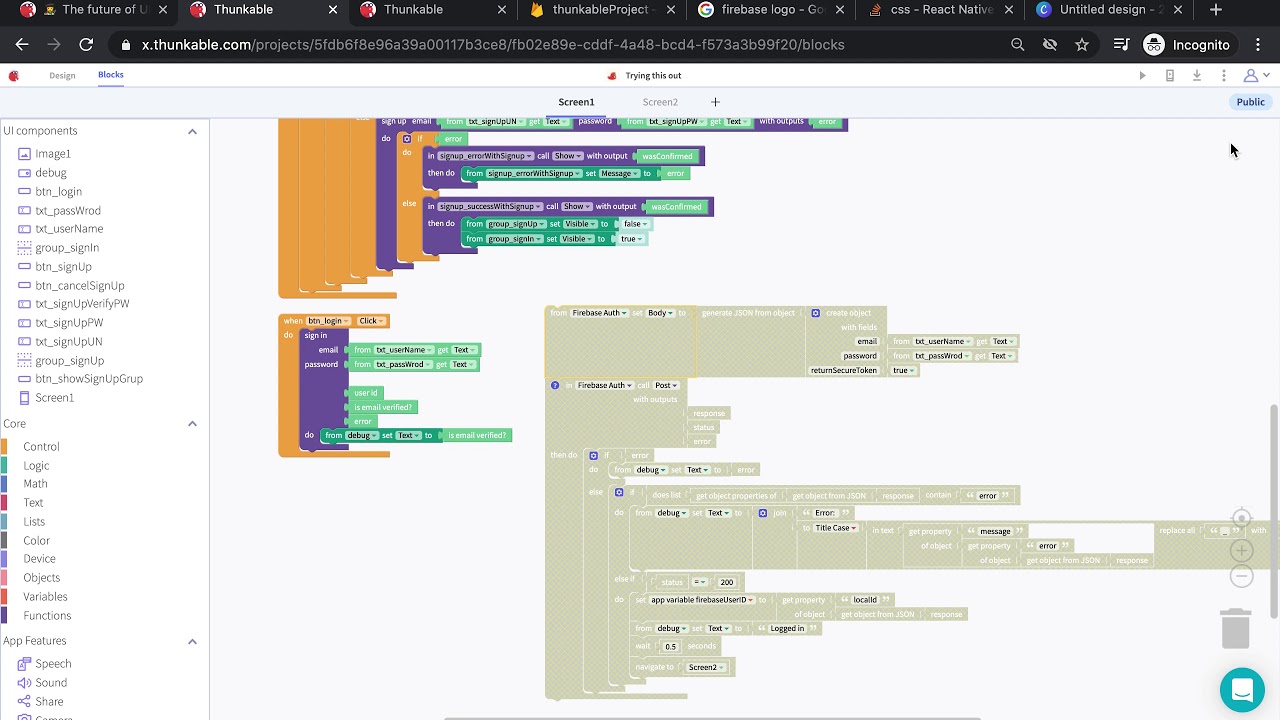
Task: Zoom in on the blocks workspace
Action: point(1241,550)
